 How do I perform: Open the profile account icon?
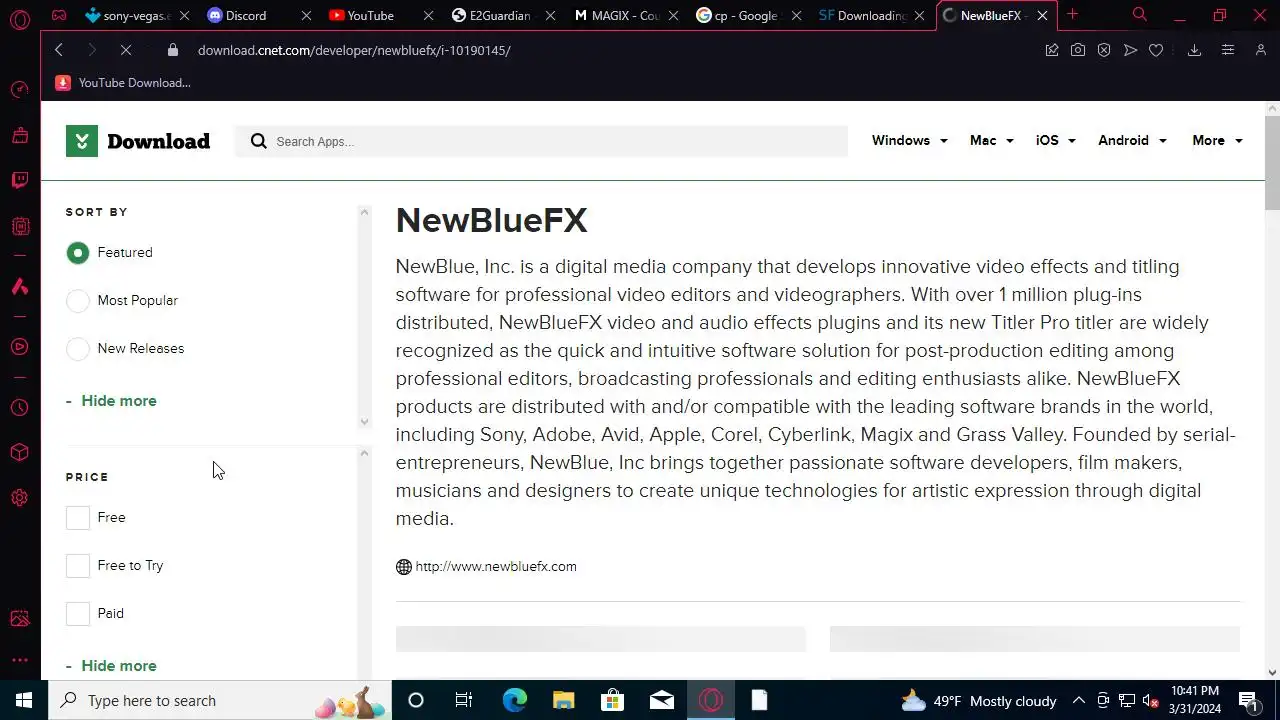coord(1261,50)
